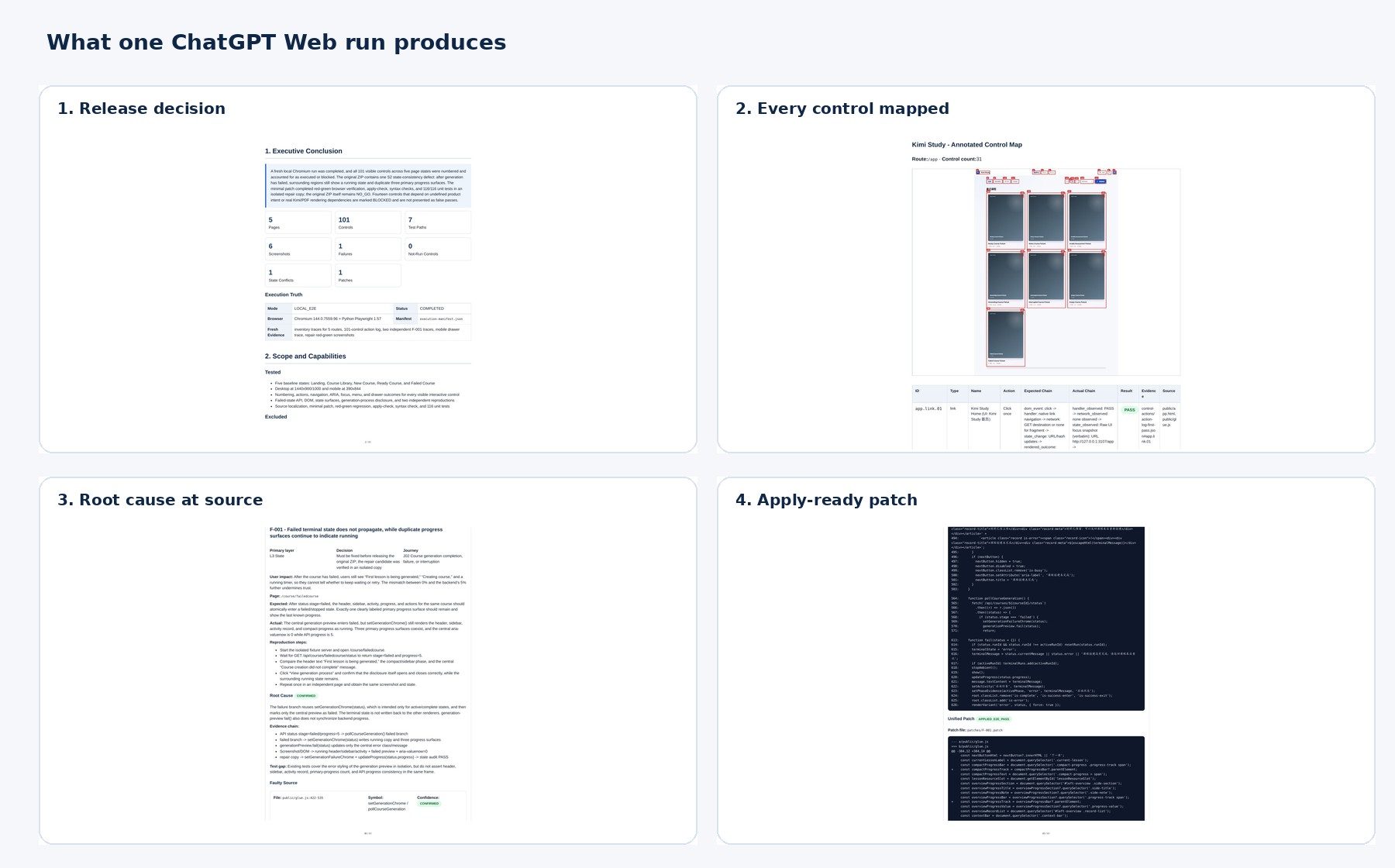Click the lower unified diff code block
This screenshot has width=1395, height=868.
pos(1046,778)
